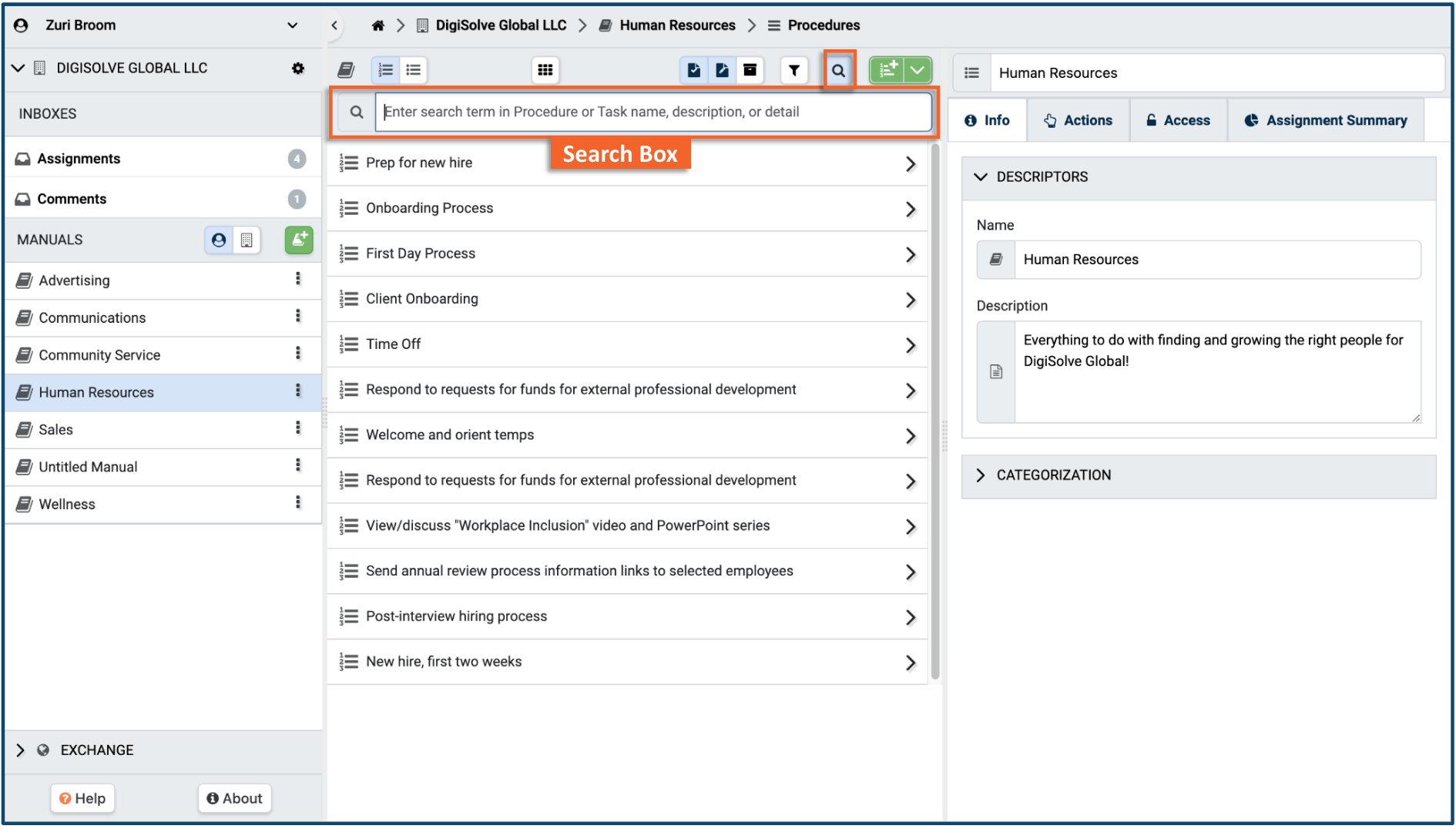Open the filter funnel tool
Viewport: 1456px width, 829px height.
pos(793,70)
